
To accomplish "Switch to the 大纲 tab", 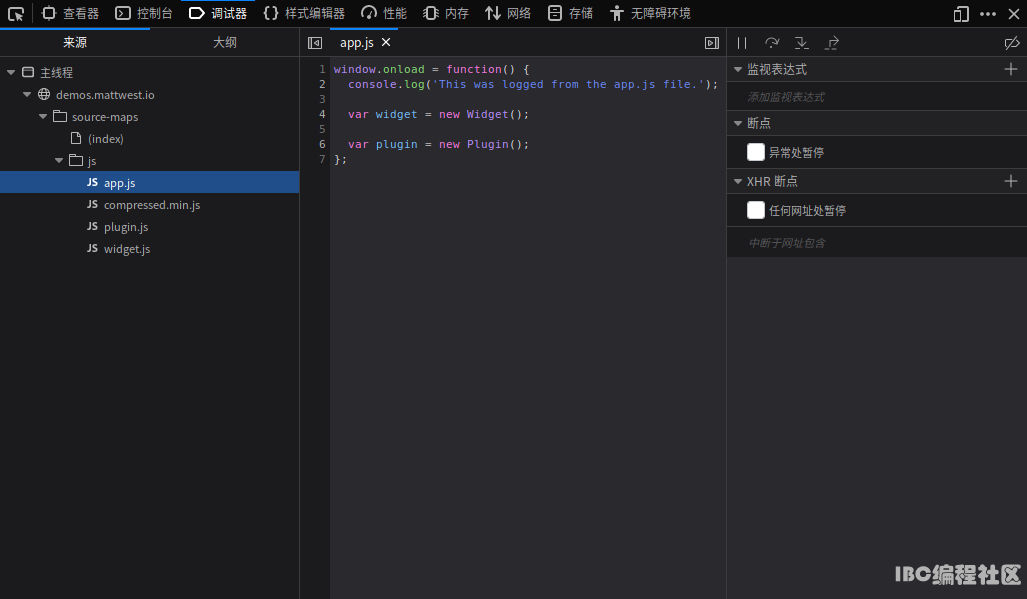I will click(225, 43).
